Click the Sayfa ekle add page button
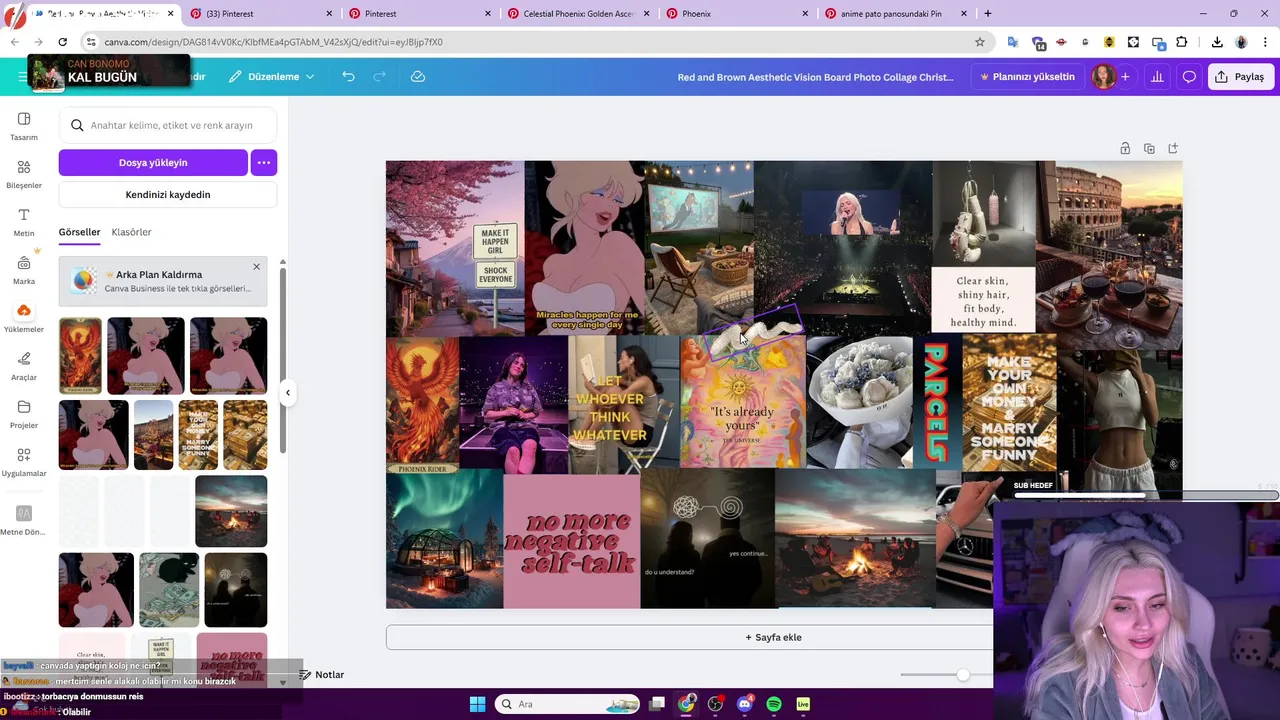This screenshot has width=1280, height=720. [773, 637]
